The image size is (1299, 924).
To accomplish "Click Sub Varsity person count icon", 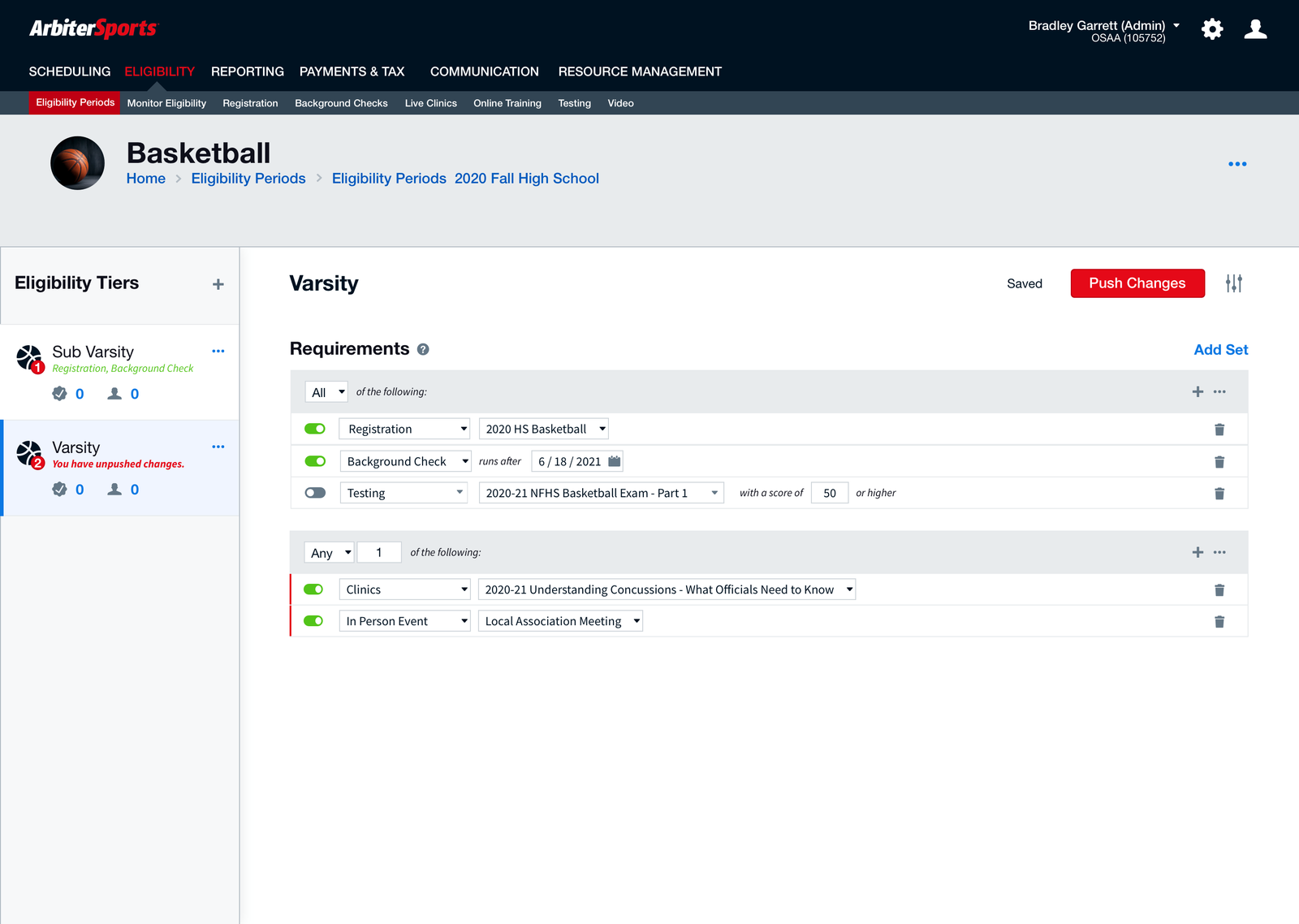I will point(114,394).
